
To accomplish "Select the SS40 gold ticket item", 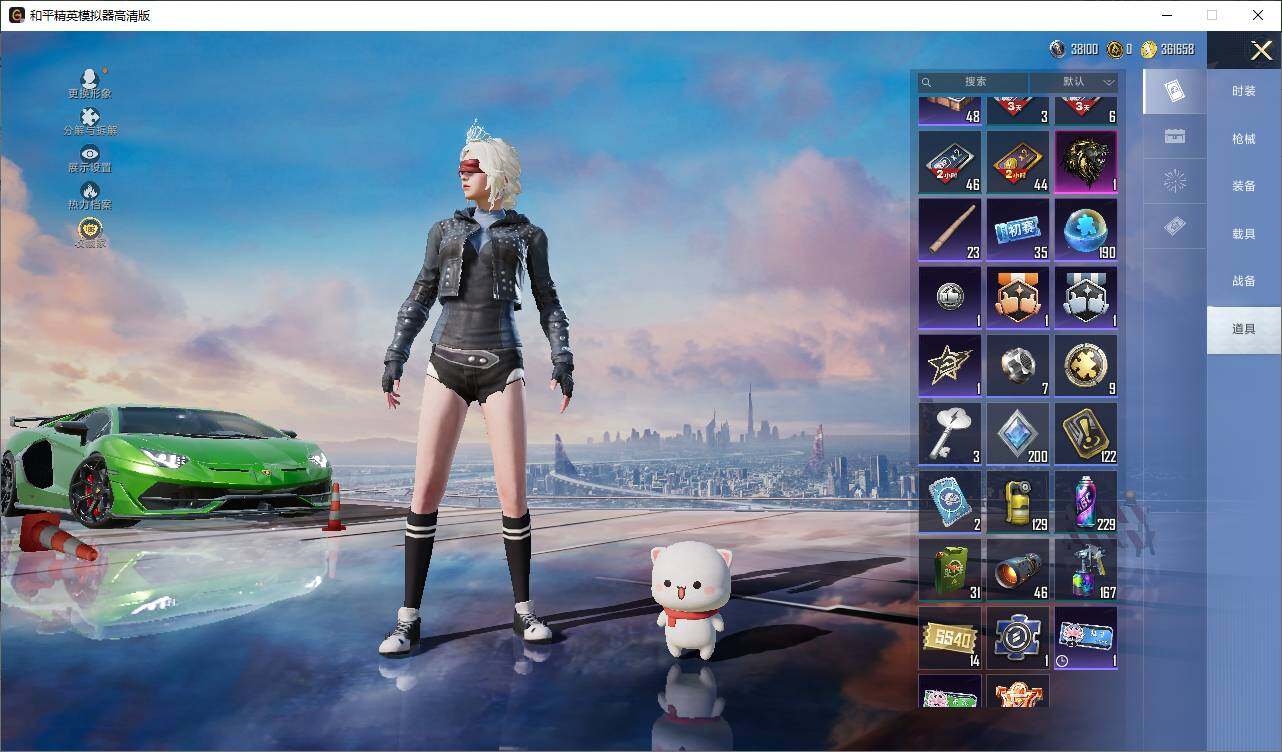I will [950, 638].
